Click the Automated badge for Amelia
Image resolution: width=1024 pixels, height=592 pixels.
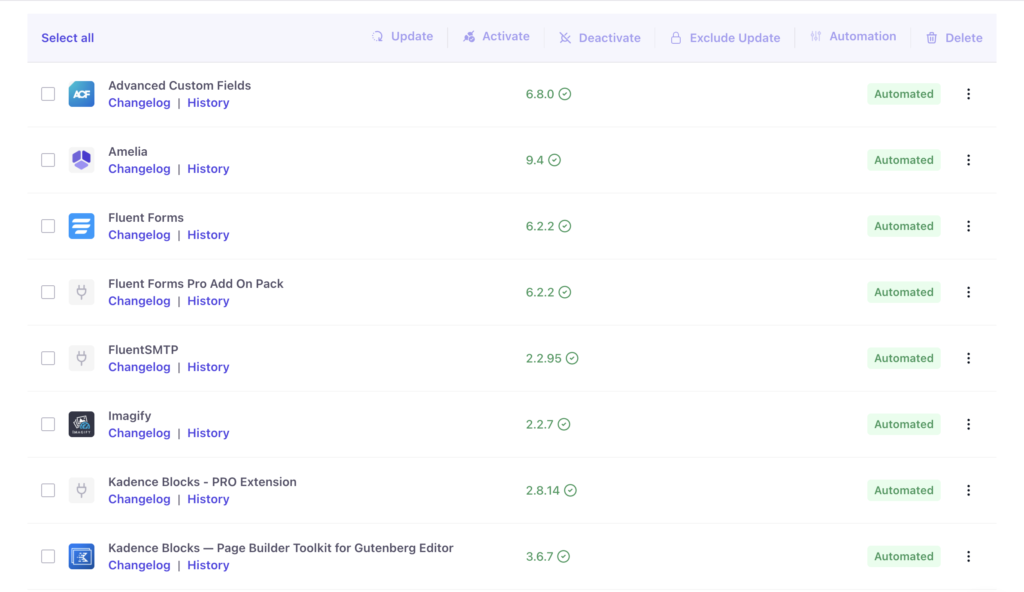click(904, 160)
